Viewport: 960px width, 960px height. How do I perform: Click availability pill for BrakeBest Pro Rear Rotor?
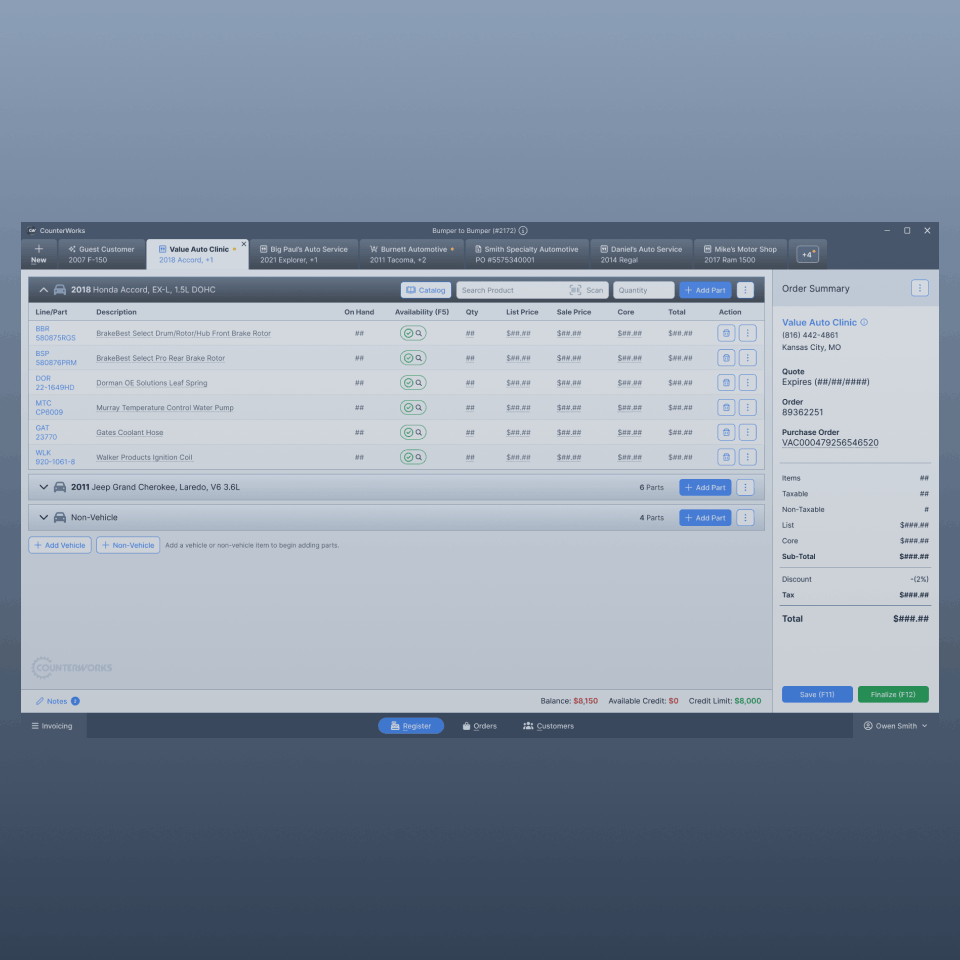click(x=413, y=358)
